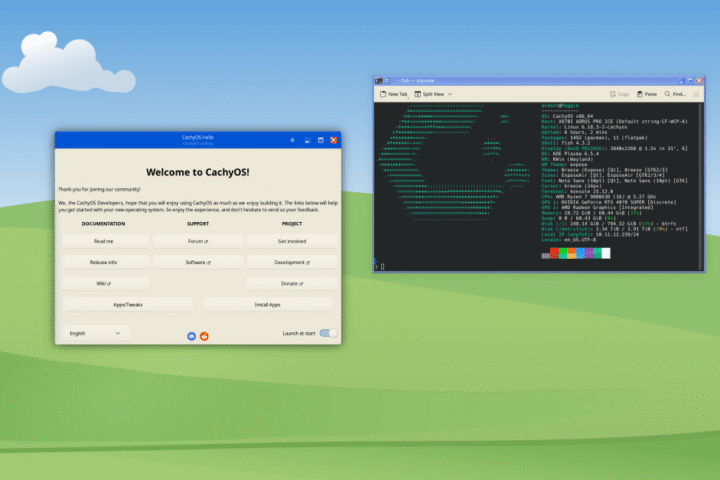Click the 'Uptime: 6 hours, 2 mins' line
Viewport: 720px width, 480px height.
pos(574,132)
